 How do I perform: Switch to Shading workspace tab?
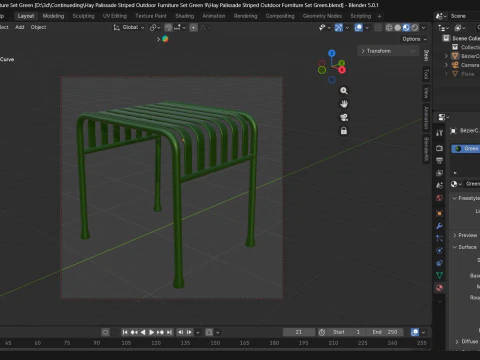click(x=185, y=16)
